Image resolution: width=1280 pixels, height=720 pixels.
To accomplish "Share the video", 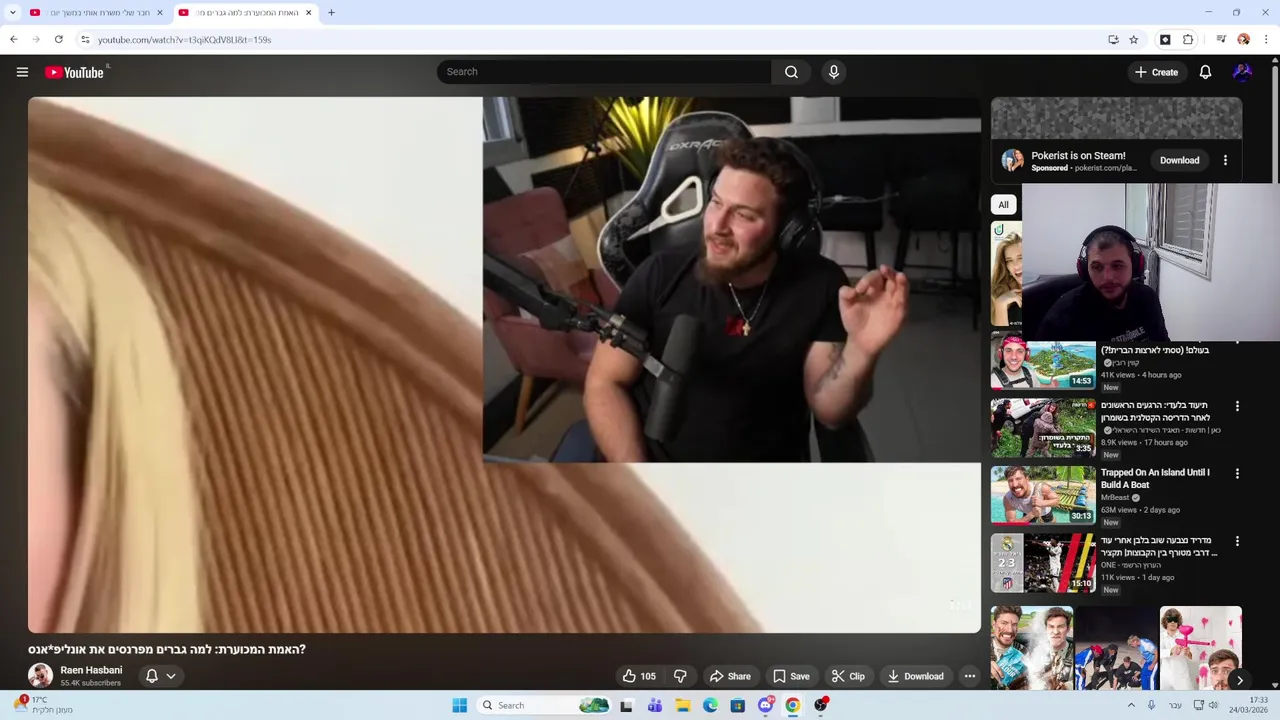I will tap(730, 676).
